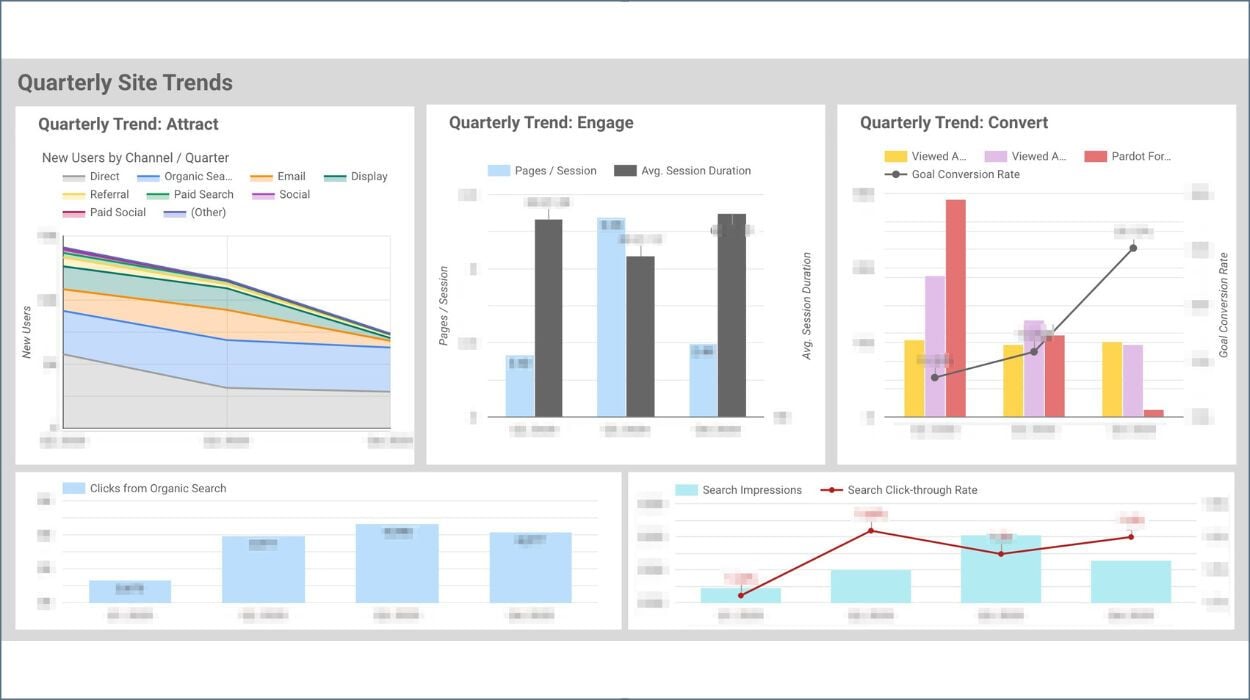Click the Goal Conversion Rate legend entry
The height and width of the screenshot is (700, 1250).
tap(950, 174)
